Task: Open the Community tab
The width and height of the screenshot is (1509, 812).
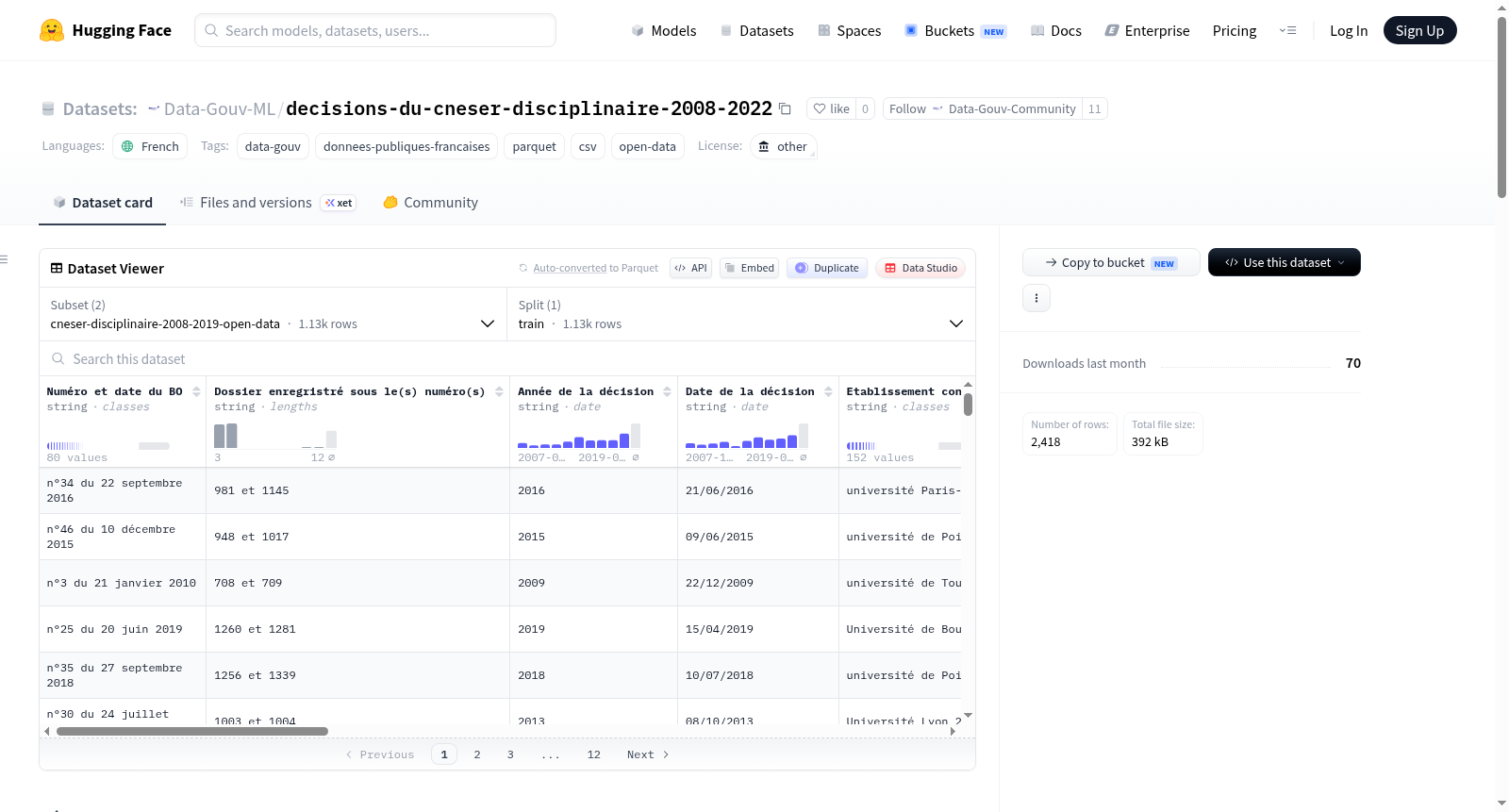Action: pyautogui.click(x=430, y=202)
